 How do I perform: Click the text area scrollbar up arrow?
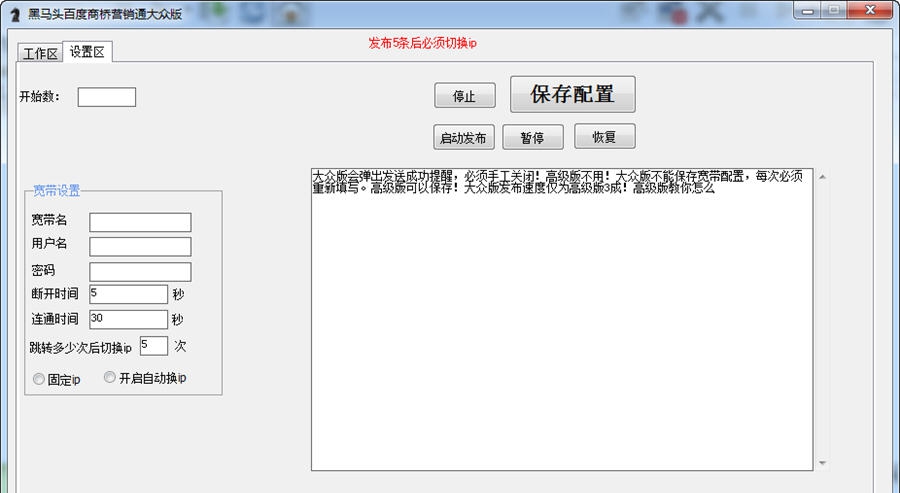(823, 177)
